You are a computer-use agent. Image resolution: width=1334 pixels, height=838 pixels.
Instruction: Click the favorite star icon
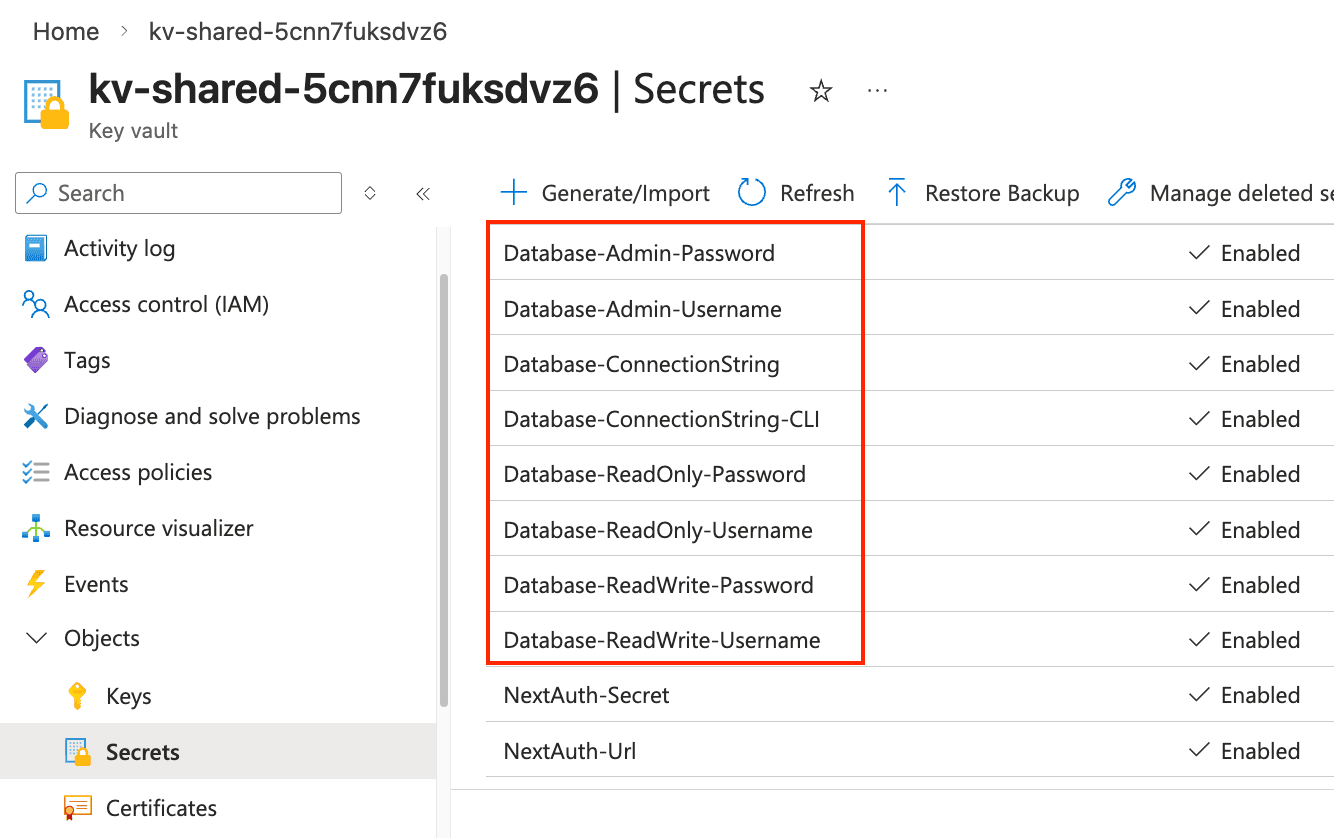[821, 92]
